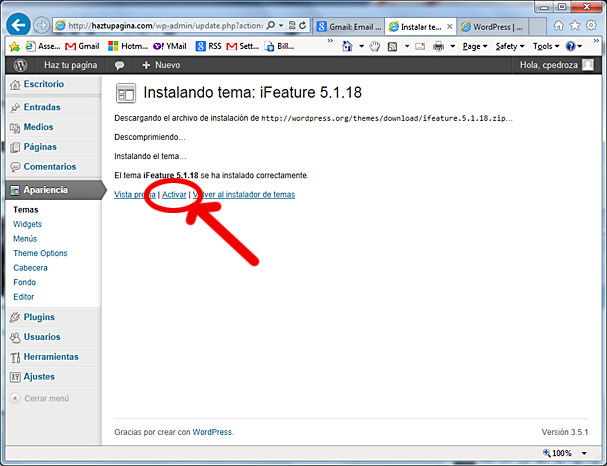The image size is (607, 466).
Task: Click the RSS feeds icon in command bar
Action: pyautogui.click(x=392, y=47)
